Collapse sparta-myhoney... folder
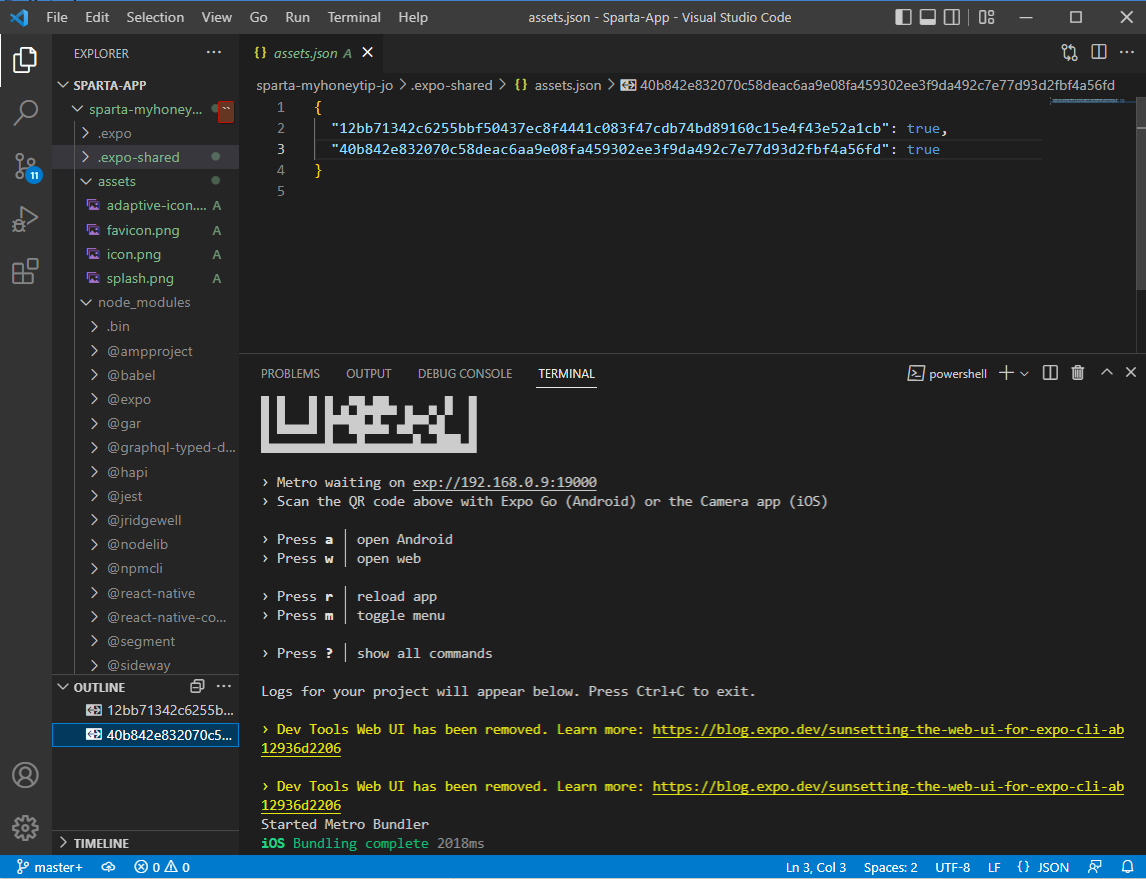Viewport: 1146px width, 879px height. point(145,110)
